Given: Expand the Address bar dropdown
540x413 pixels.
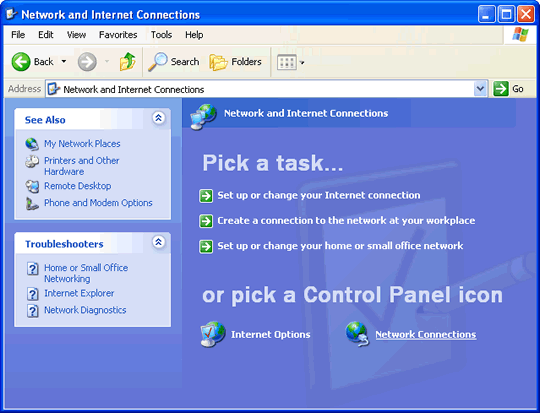Looking at the screenshot, I should (480, 89).
